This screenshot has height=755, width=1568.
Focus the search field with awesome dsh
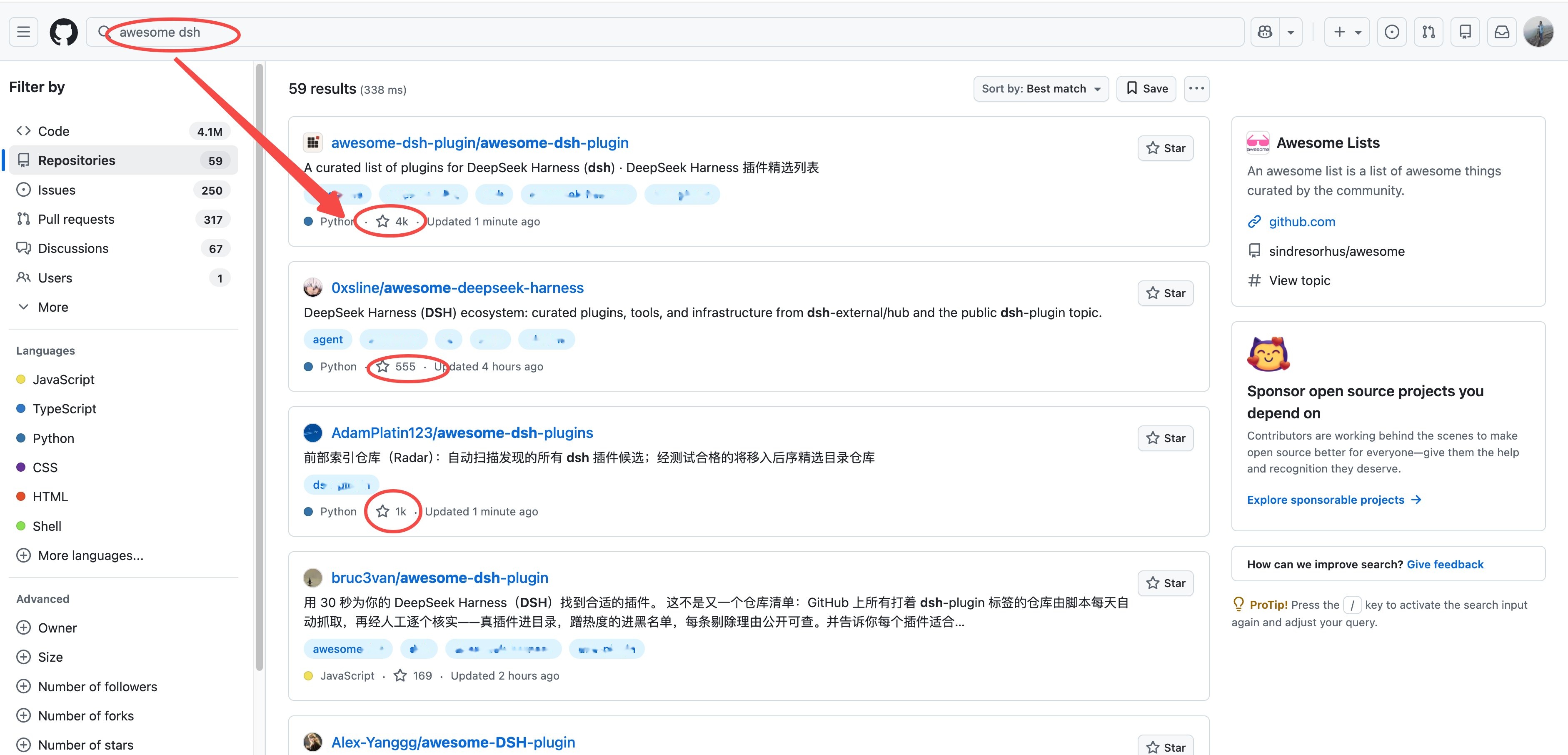pyautogui.click(x=665, y=32)
